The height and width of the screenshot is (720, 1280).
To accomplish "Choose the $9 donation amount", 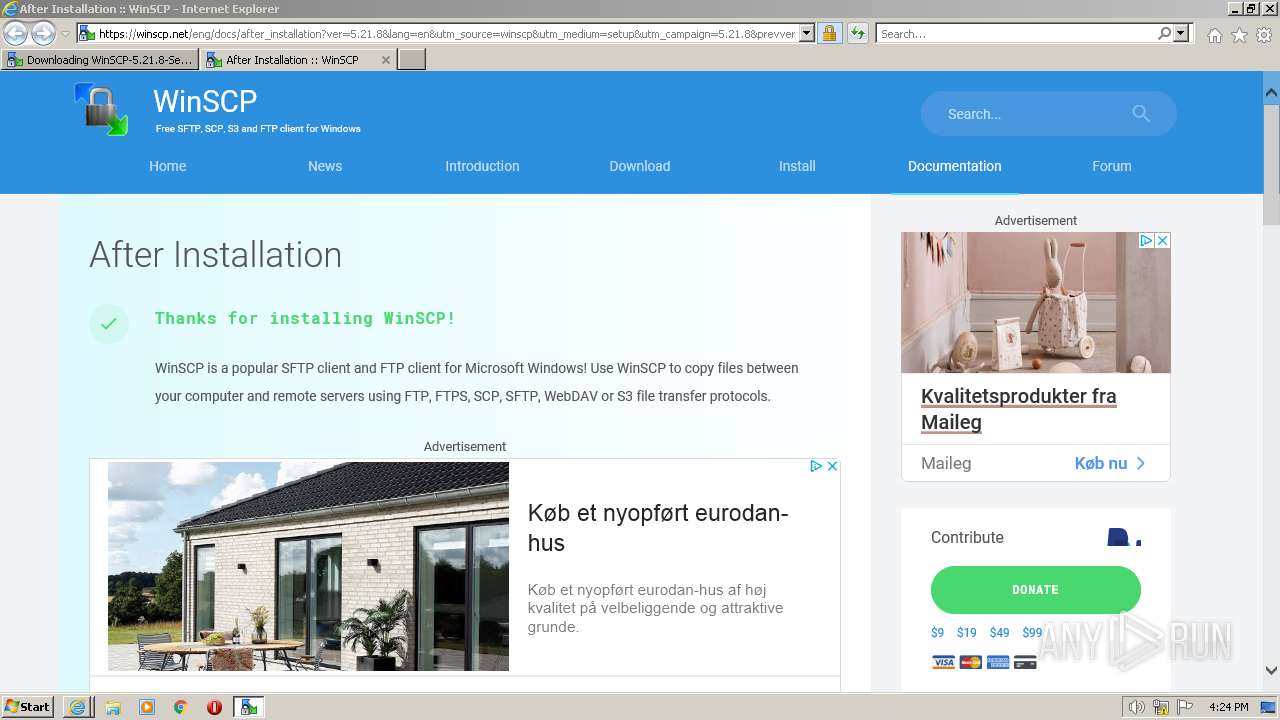I will 937,633.
